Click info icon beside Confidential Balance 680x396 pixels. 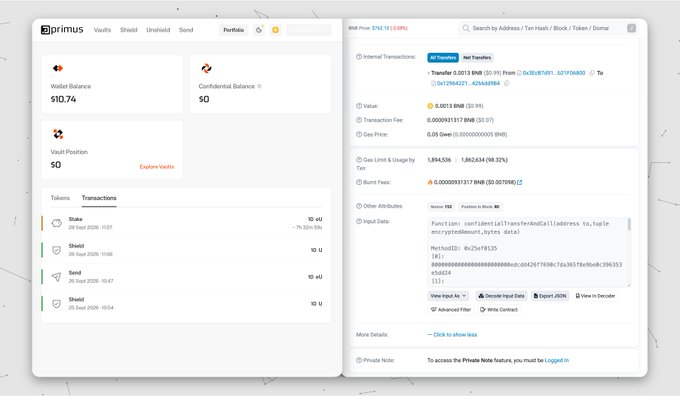click(x=259, y=86)
